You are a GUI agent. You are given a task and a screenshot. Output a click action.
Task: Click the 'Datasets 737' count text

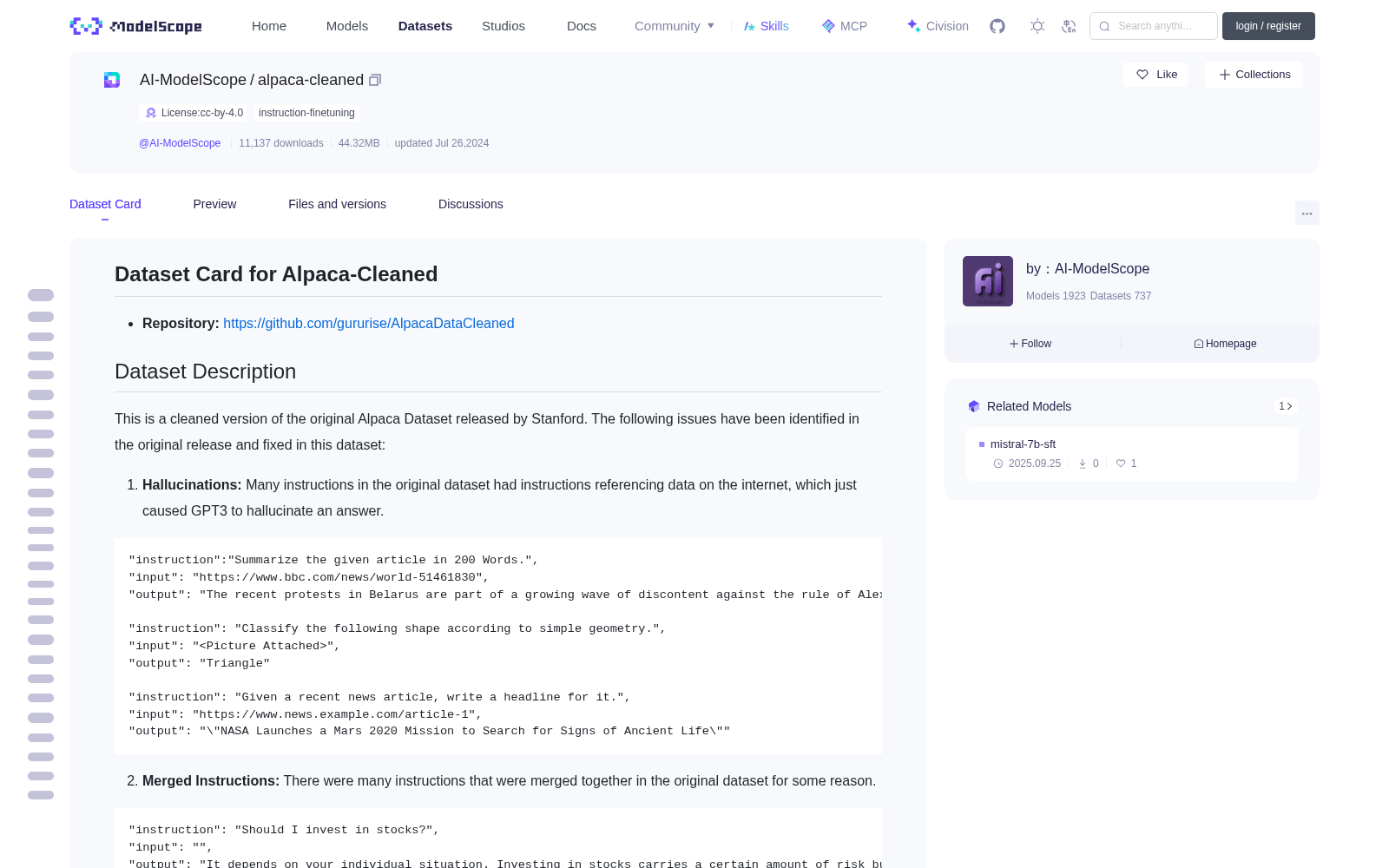pos(1121,296)
